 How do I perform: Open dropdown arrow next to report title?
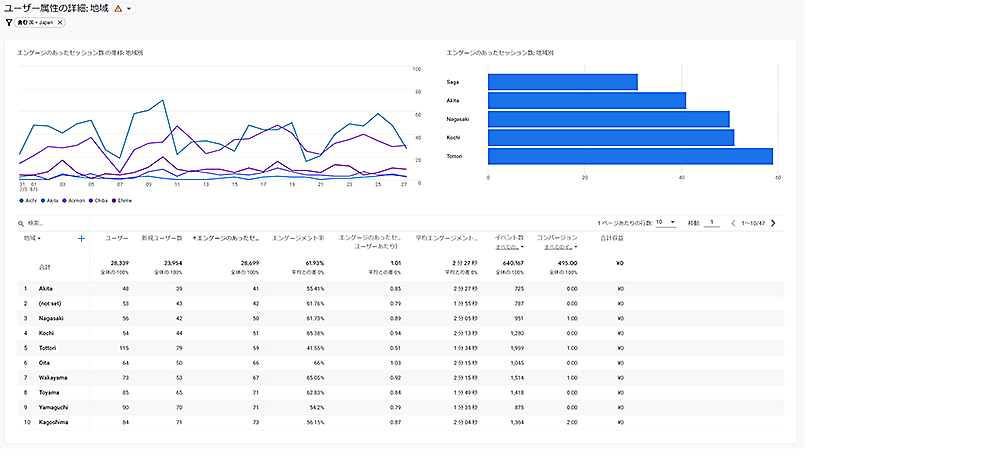(x=129, y=8)
